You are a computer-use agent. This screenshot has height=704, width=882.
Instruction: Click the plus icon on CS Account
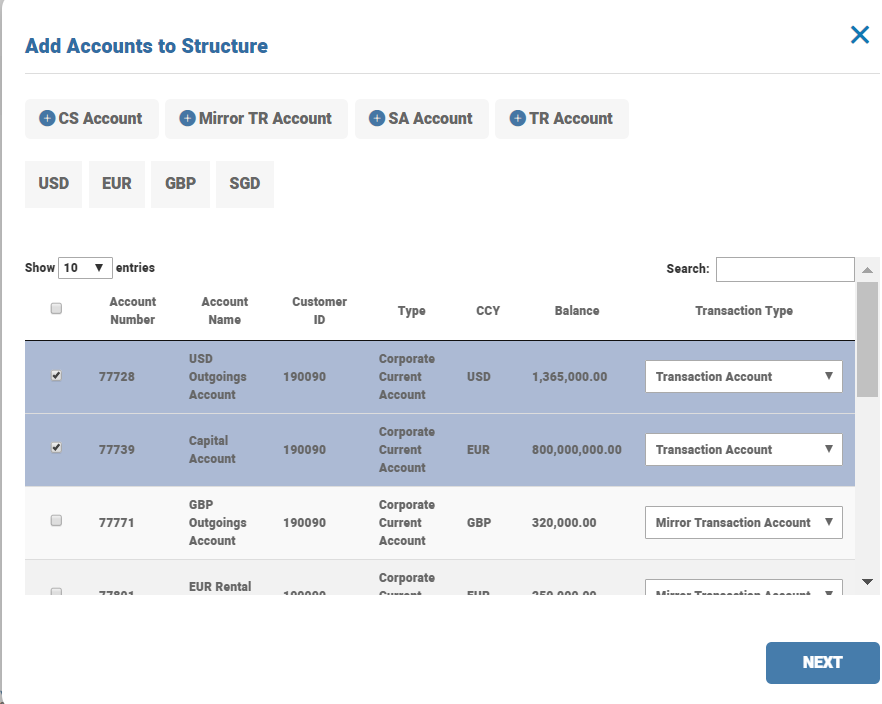point(47,118)
